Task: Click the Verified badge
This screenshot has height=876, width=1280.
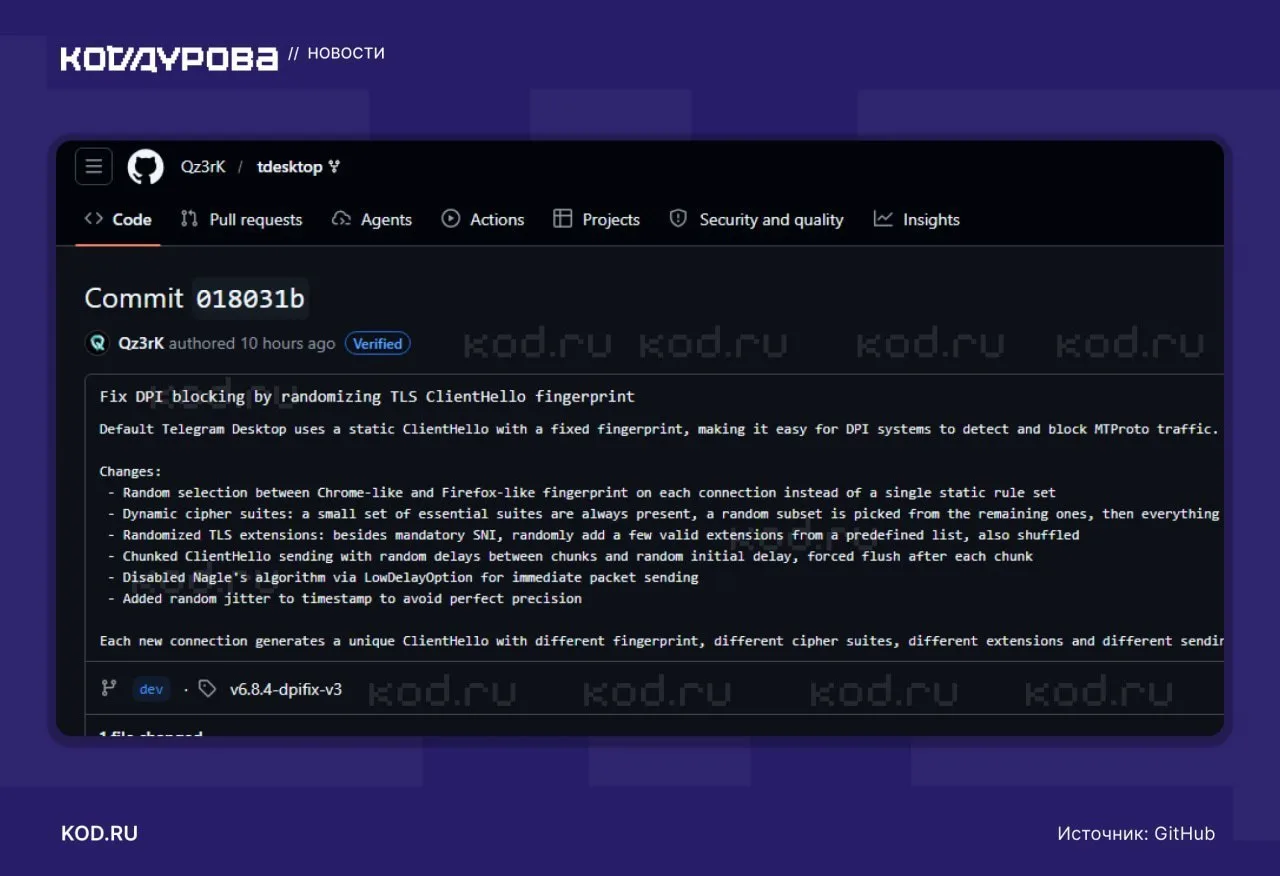Action: click(378, 343)
